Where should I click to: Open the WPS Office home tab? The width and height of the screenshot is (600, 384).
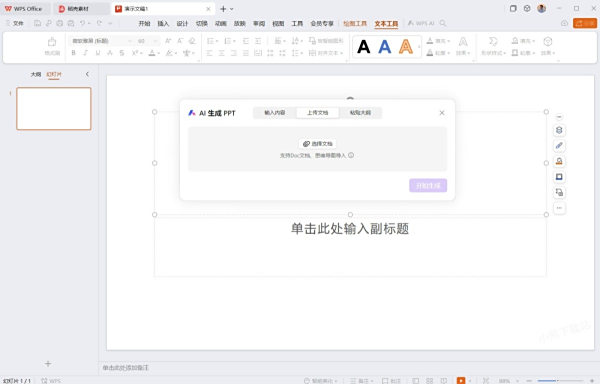24,8
